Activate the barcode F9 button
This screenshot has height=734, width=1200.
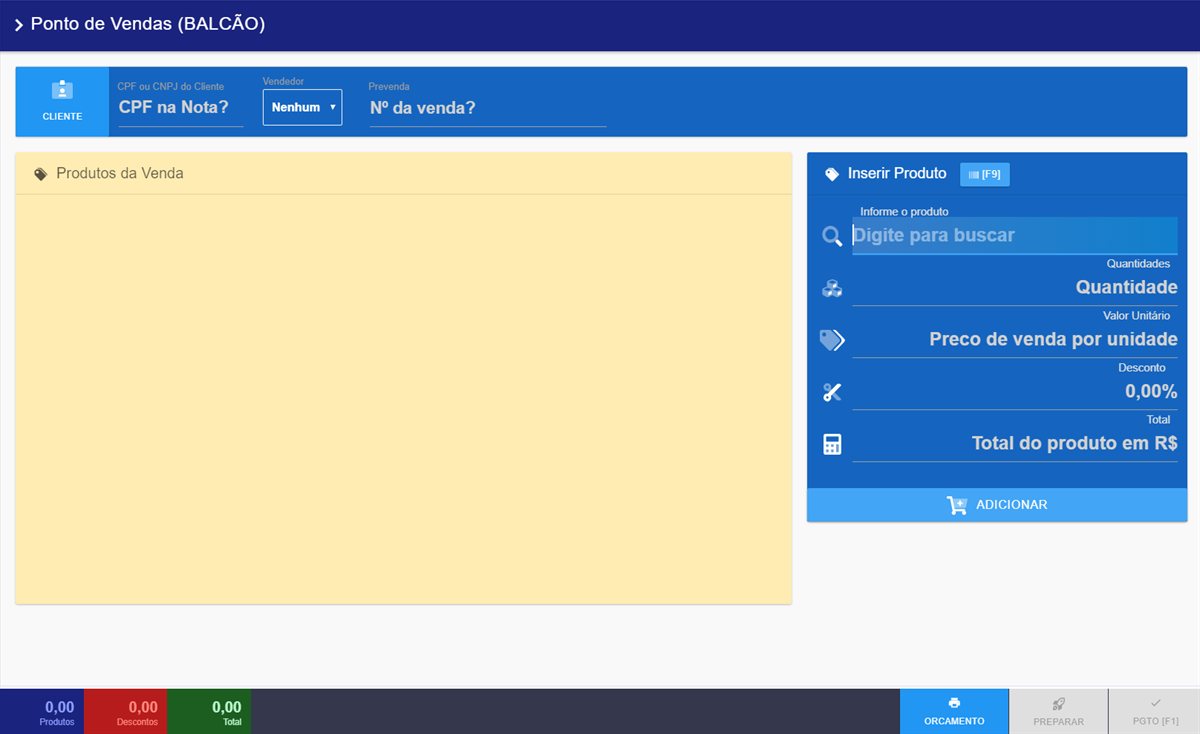click(985, 174)
